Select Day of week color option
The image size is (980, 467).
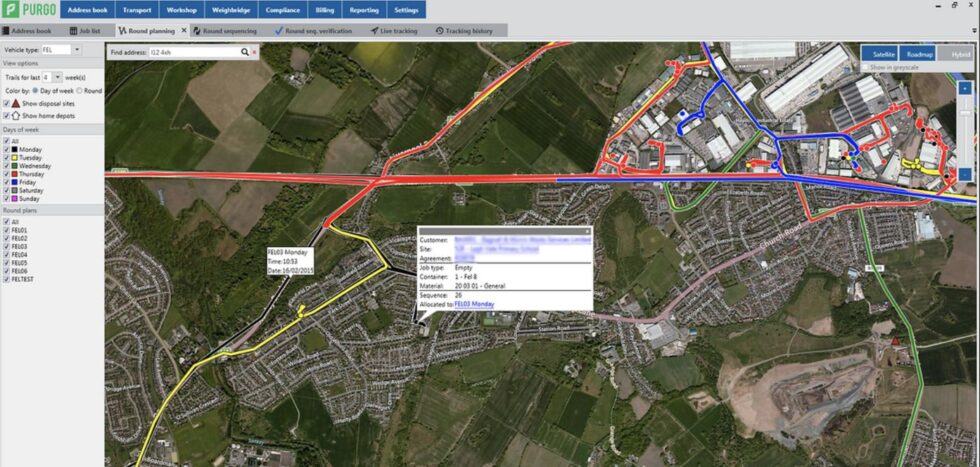click(x=35, y=91)
